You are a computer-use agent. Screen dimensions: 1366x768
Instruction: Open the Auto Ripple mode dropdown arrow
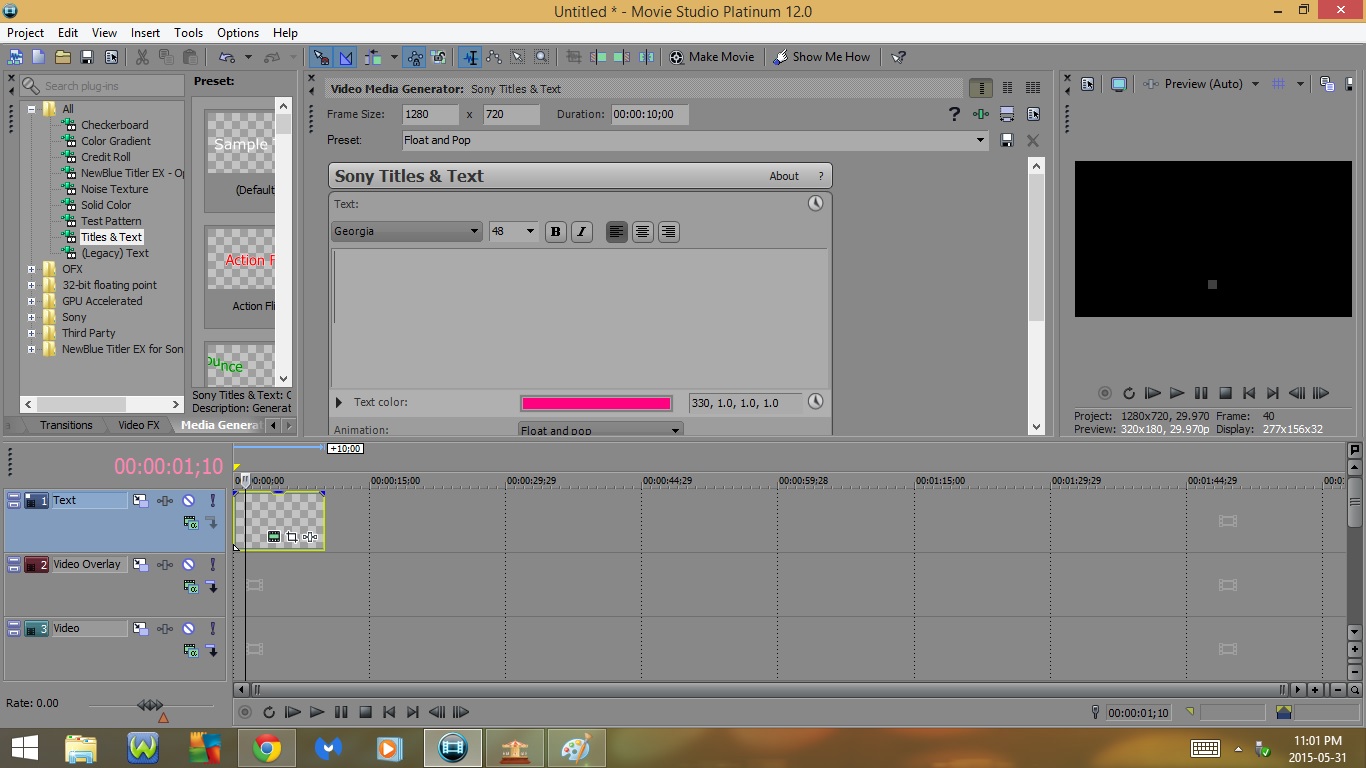394,57
